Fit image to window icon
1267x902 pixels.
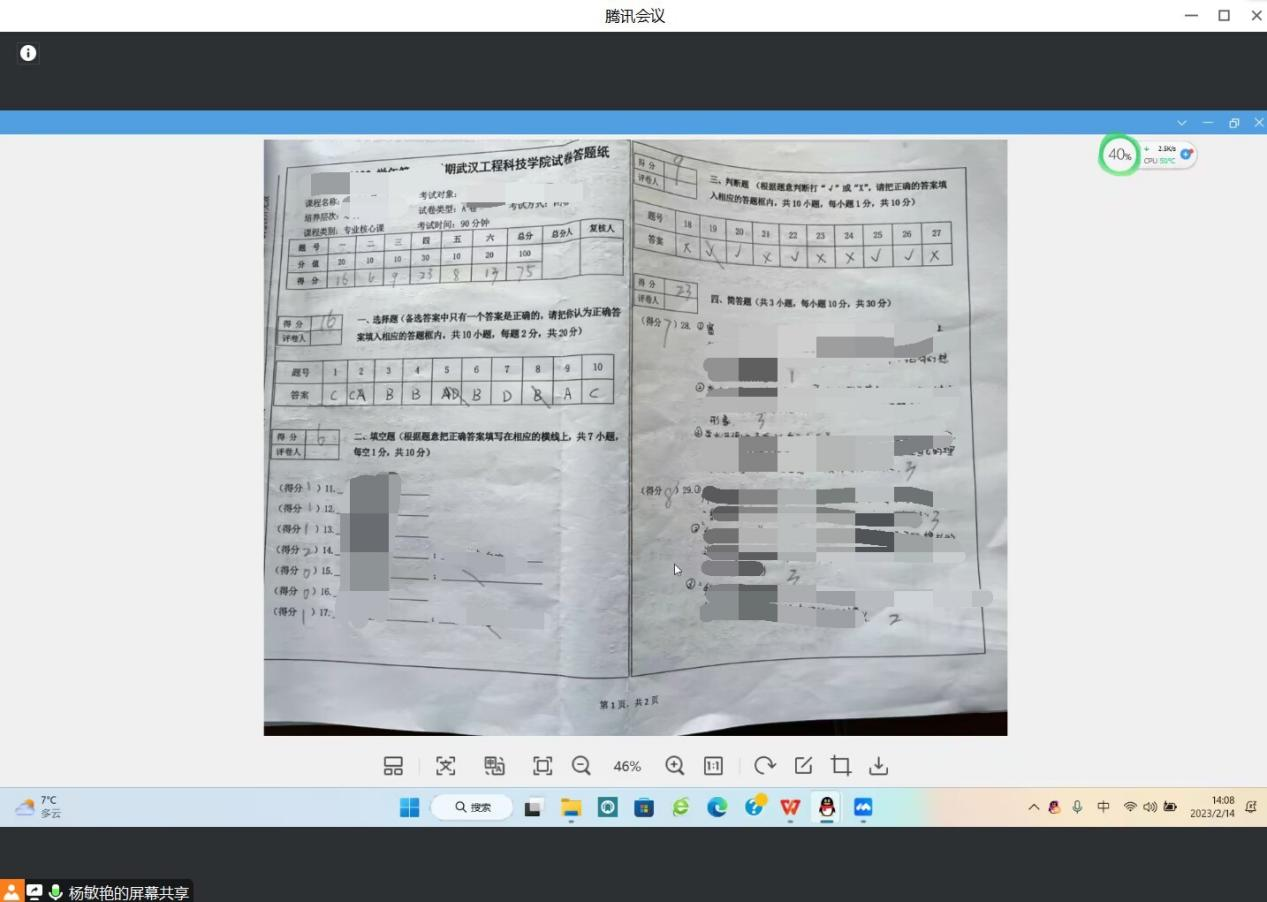click(x=542, y=766)
